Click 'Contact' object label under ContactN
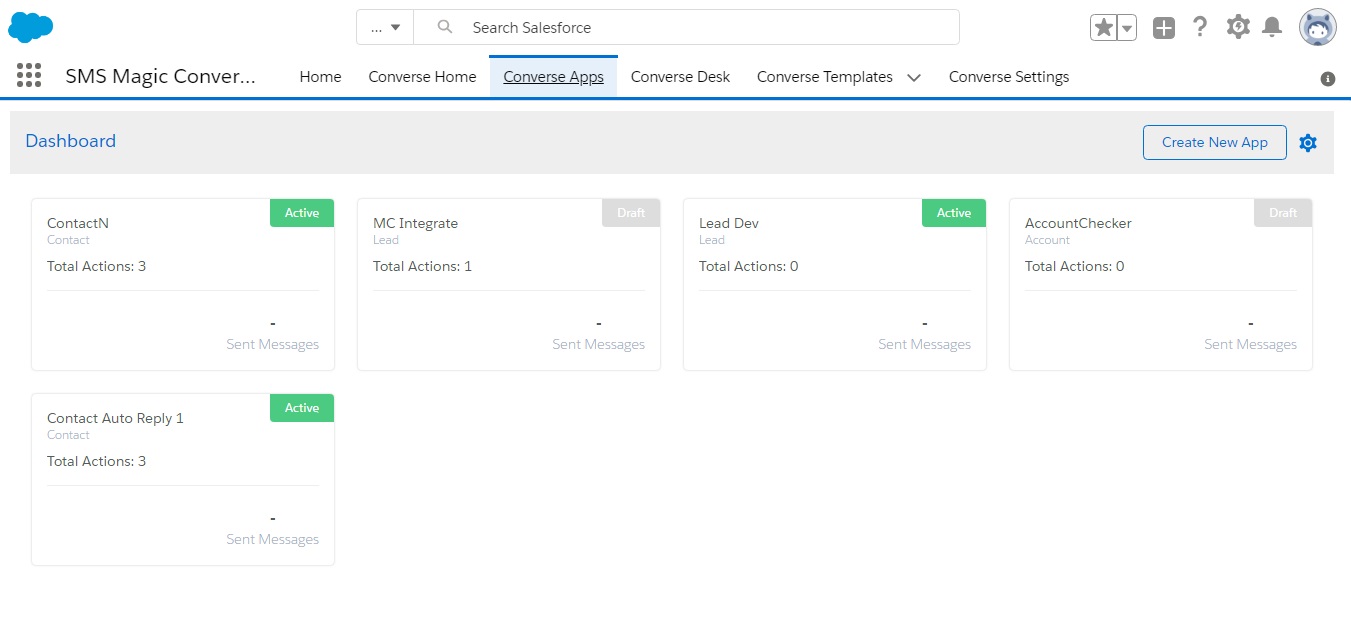Screen dimensions: 1351x631 [68, 240]
